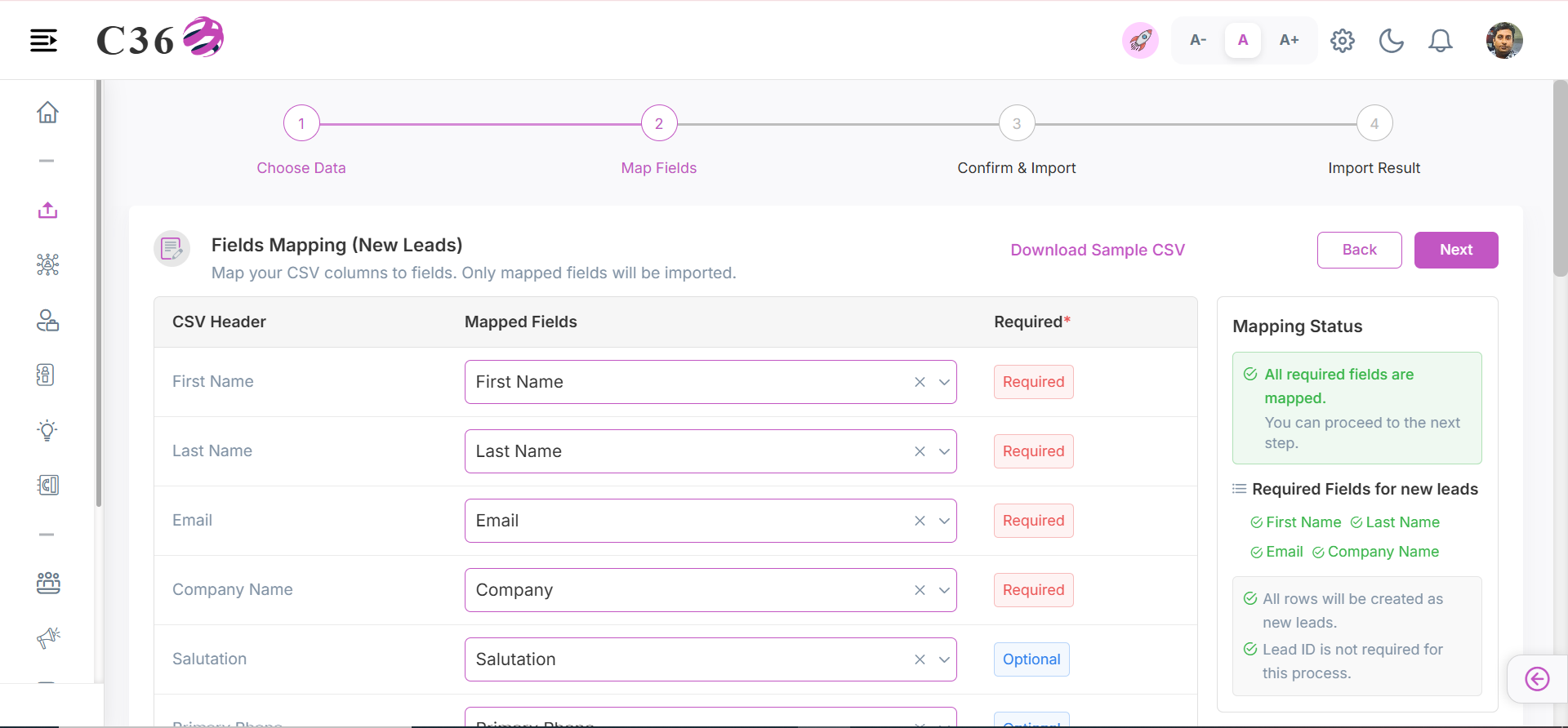Expand the Salutation mapping dropdown
Screen dimensions: 1568x728
[944, 659]
